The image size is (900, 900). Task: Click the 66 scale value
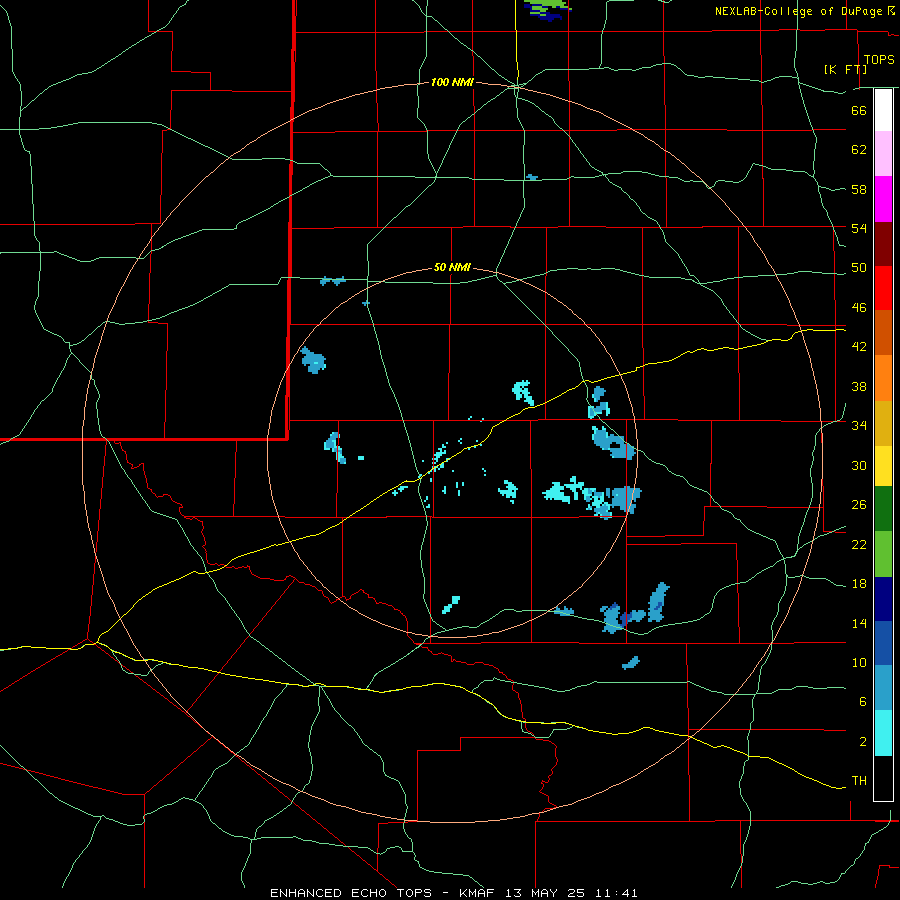tap(859, 110)
